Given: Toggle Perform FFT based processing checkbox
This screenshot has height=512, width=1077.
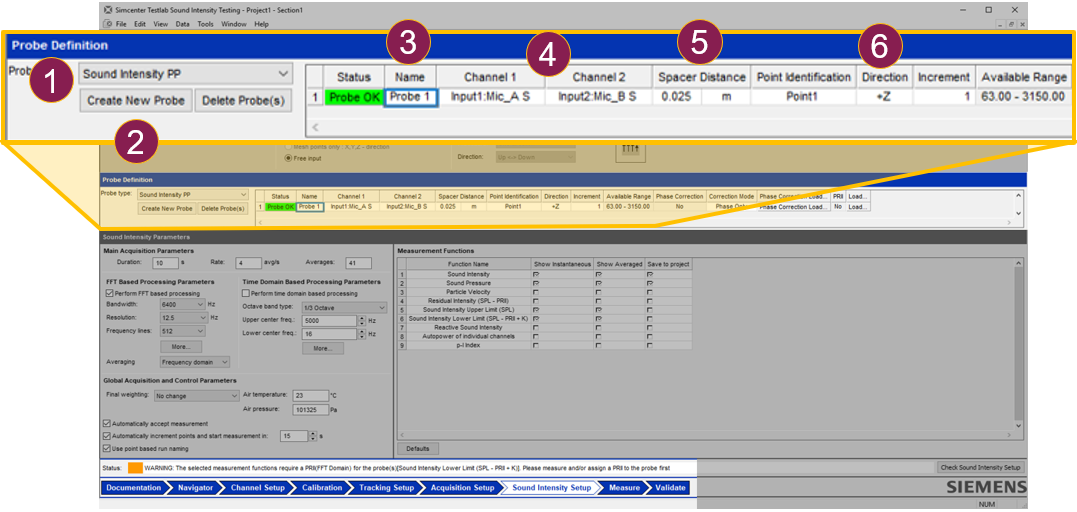Looking at the screenshot, I should point(109,293).
